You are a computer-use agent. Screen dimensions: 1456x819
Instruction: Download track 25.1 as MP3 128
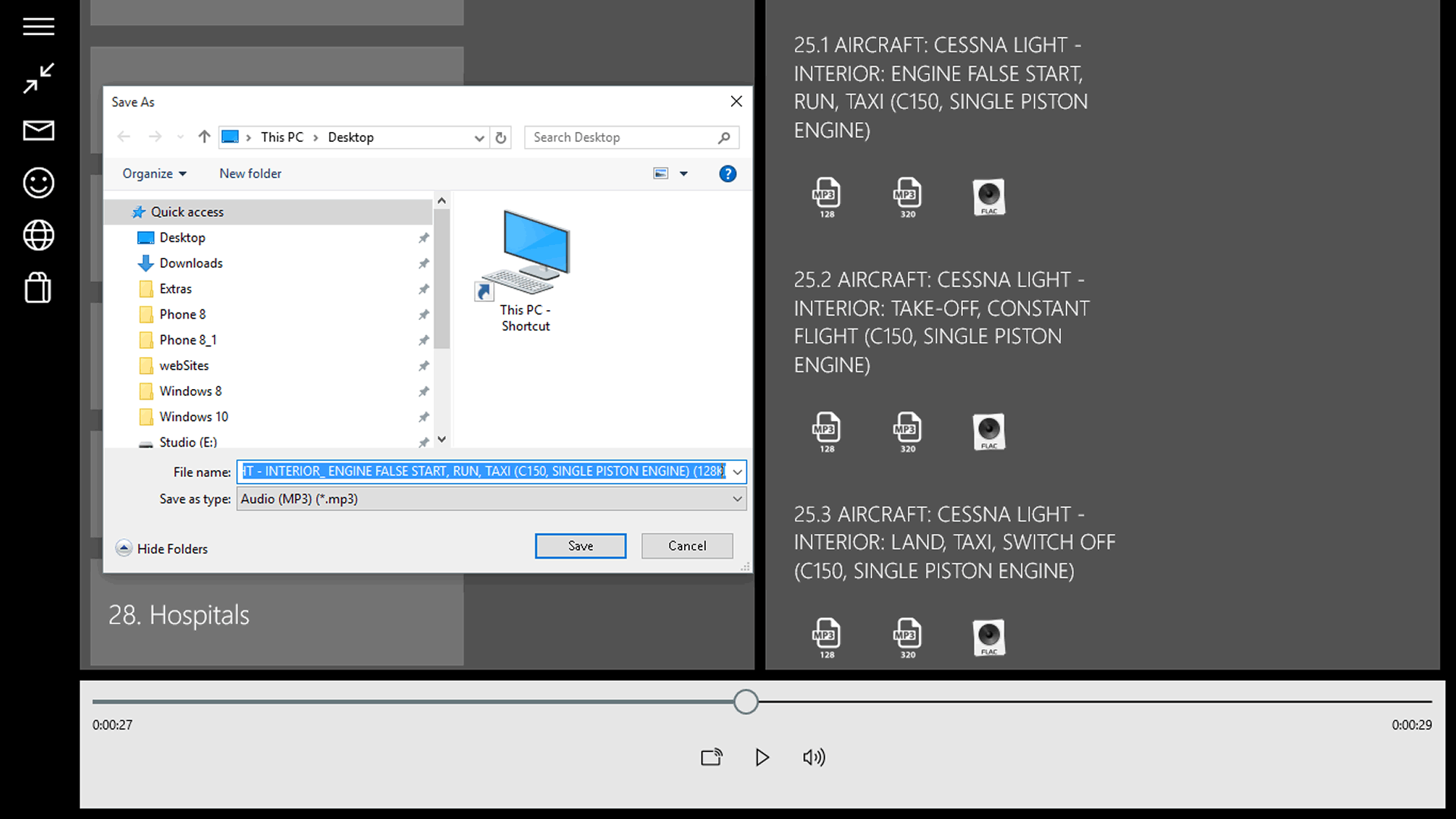pyautogui.click(x=827, y=197)
